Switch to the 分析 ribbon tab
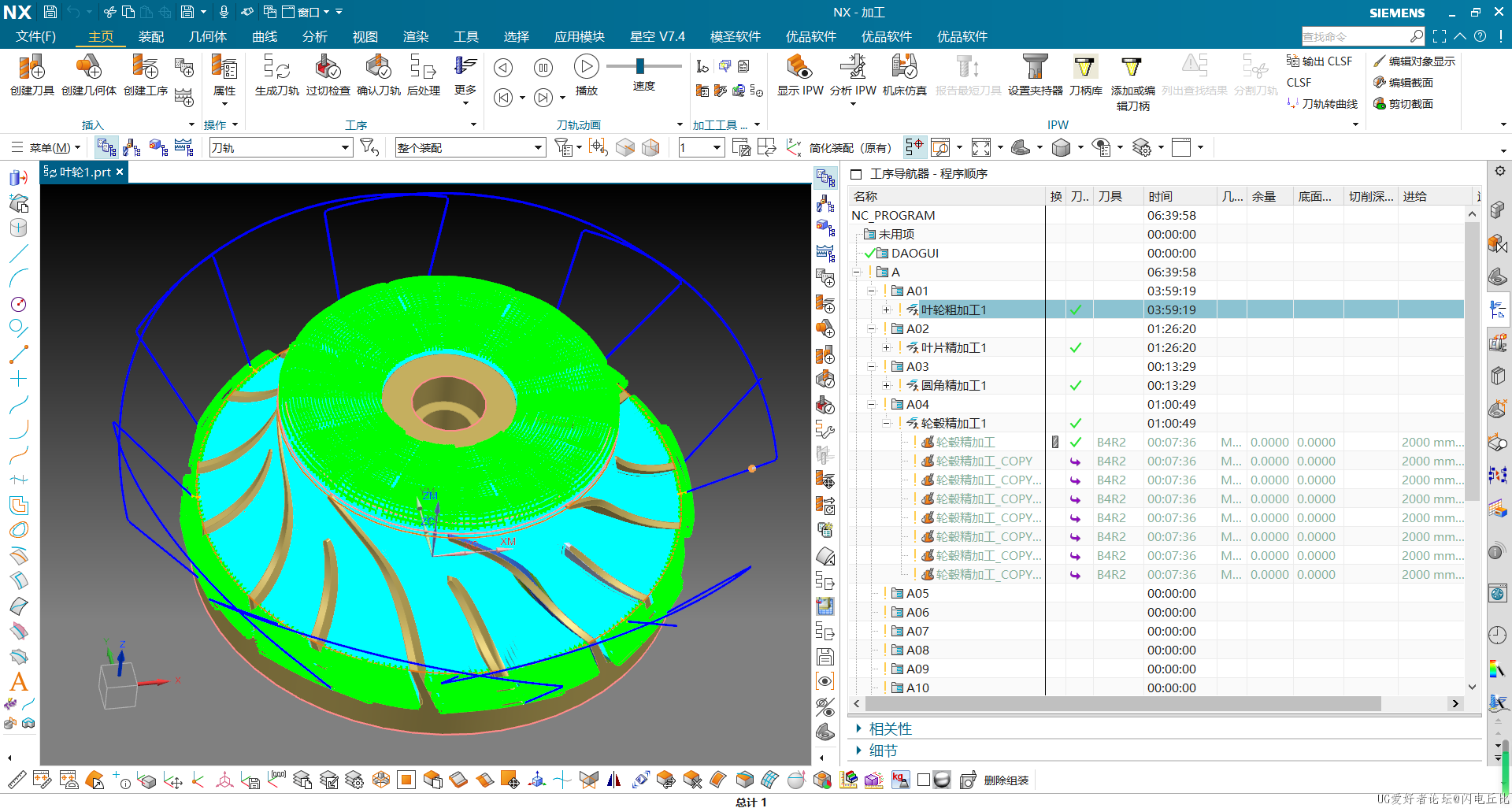The image size is (1512, 808). click(x=315, y=36)
